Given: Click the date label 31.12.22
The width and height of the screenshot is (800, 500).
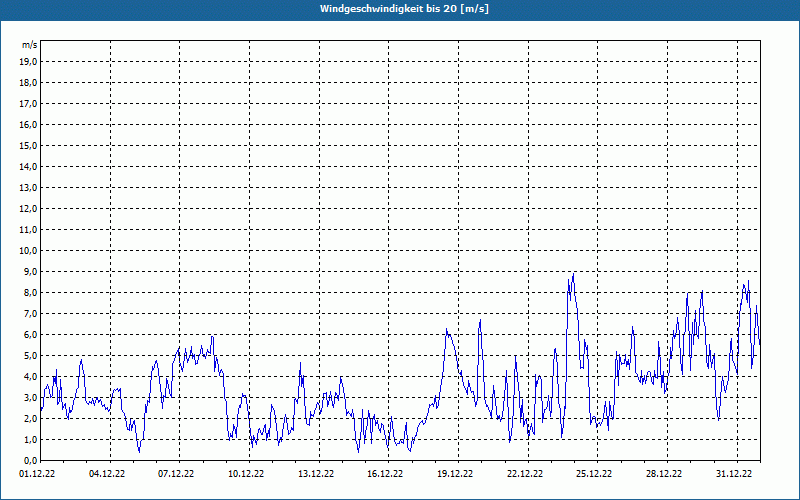Looking at the screenshot, I should click(x=734, y=474).
